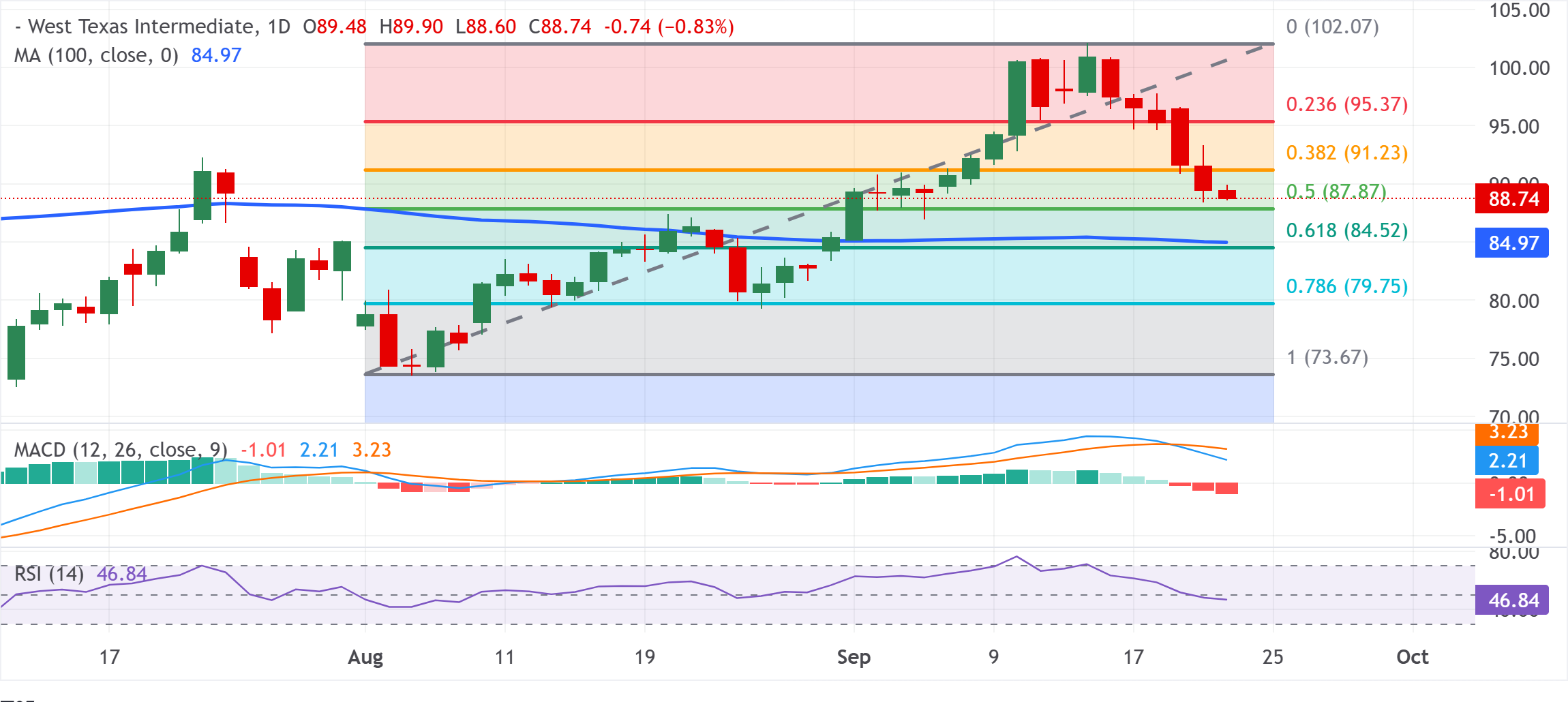Click the red MACD histogram tag -1.01

[1510, 493]
